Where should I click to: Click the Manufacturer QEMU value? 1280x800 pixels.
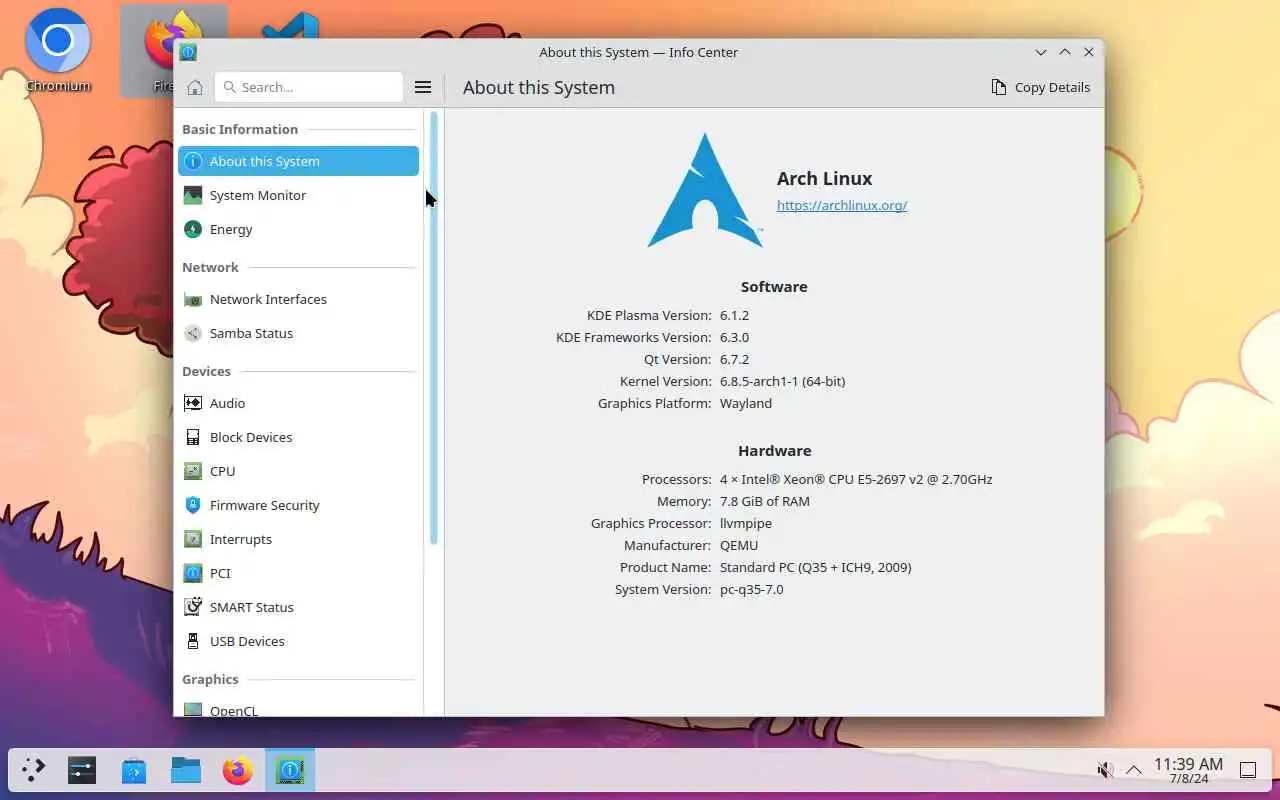point(739,545)
